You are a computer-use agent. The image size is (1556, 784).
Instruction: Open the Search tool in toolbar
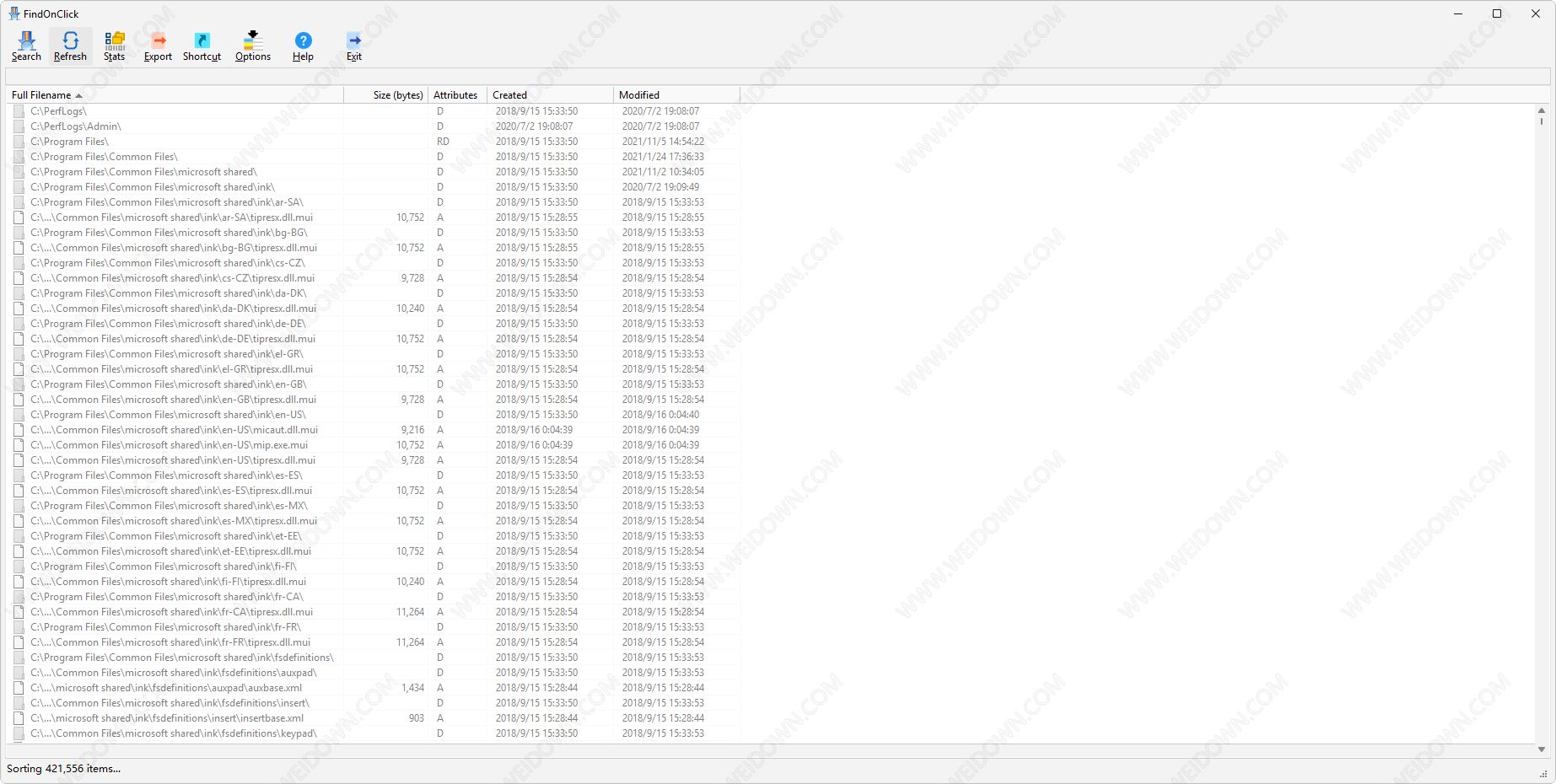click(x=26, y=46)
